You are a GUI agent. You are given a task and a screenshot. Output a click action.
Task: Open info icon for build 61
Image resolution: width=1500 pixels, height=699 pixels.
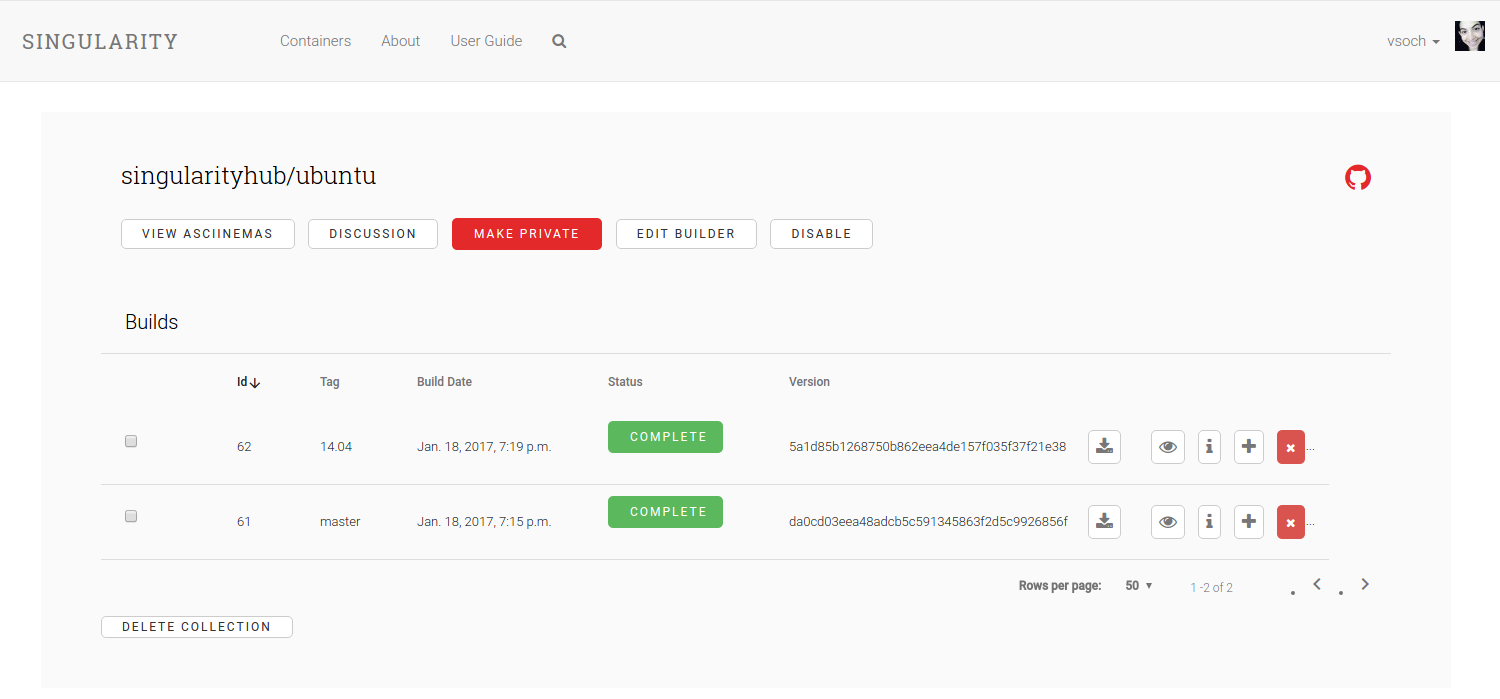1209,522
